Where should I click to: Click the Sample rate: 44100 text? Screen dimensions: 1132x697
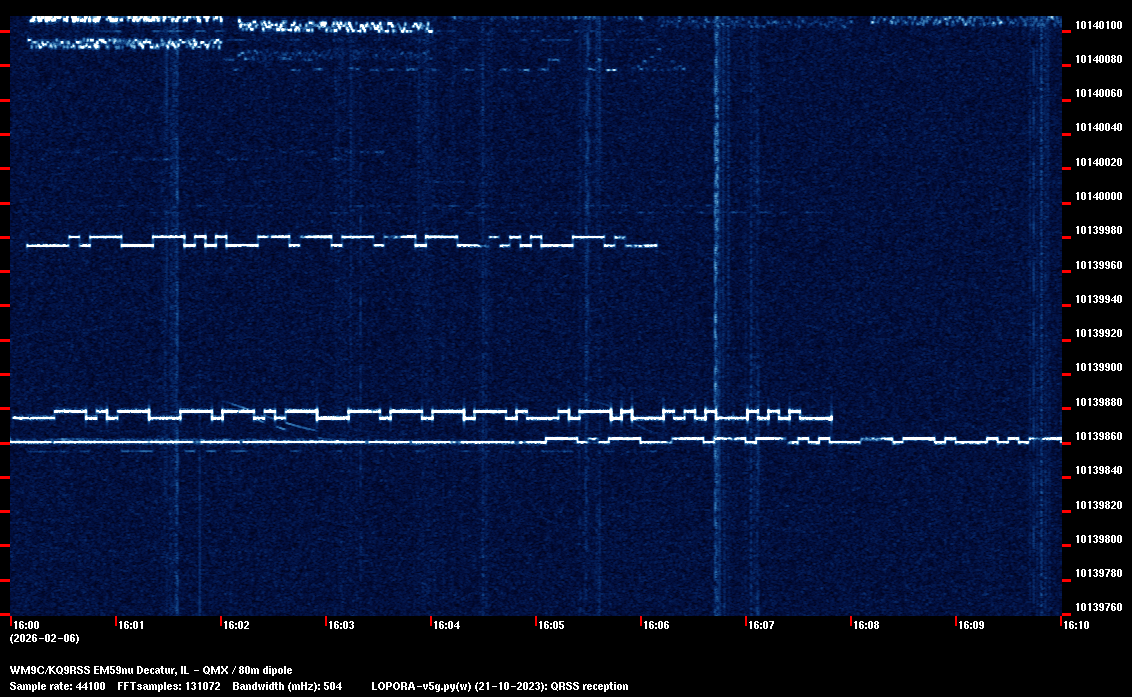pos(57,686)
